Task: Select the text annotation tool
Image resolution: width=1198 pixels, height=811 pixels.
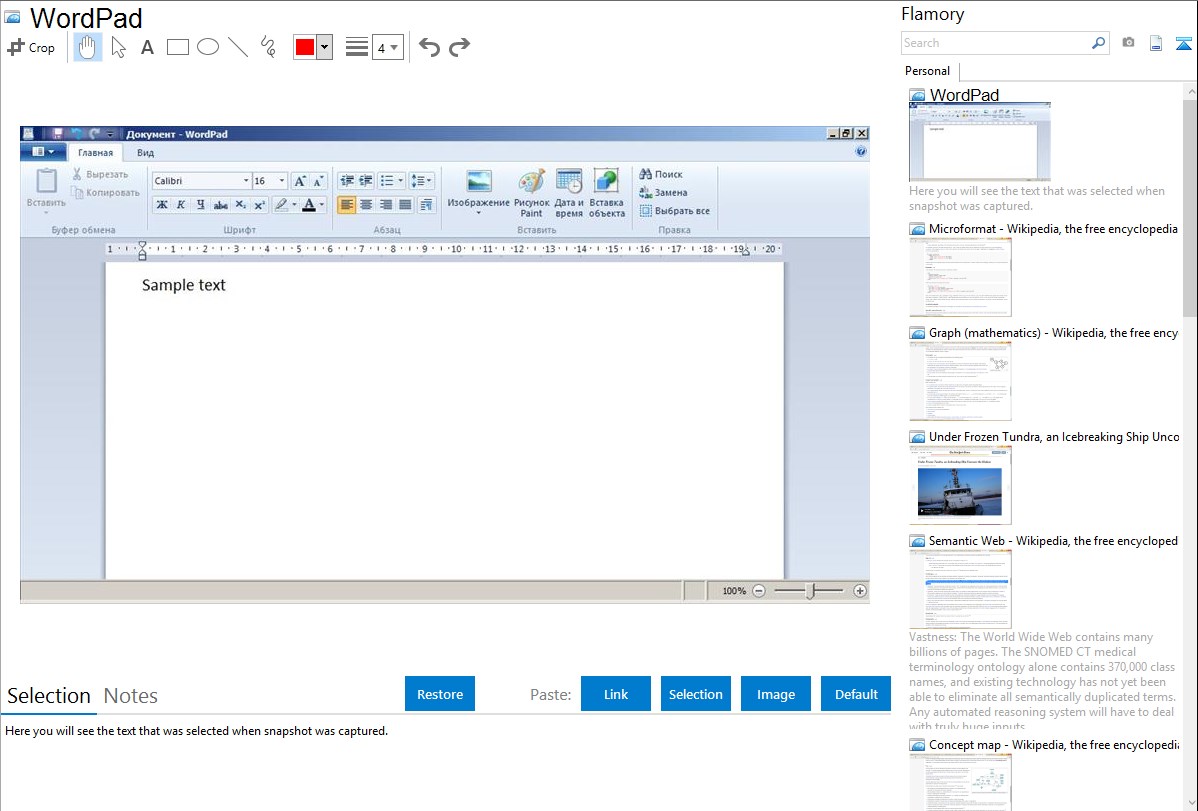Action: pos(147,47)
